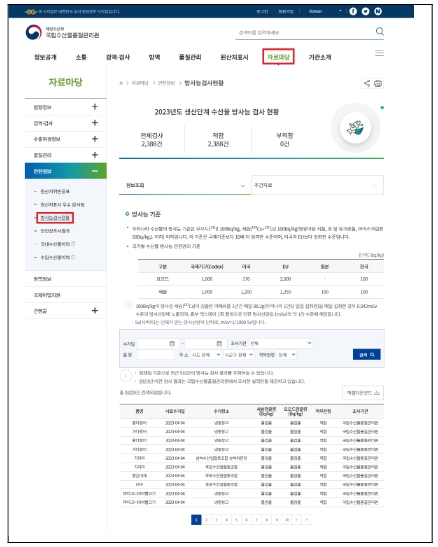Open the start date calendar icon
The width and height of the screenshot is (438, 547).
point(172,344)
